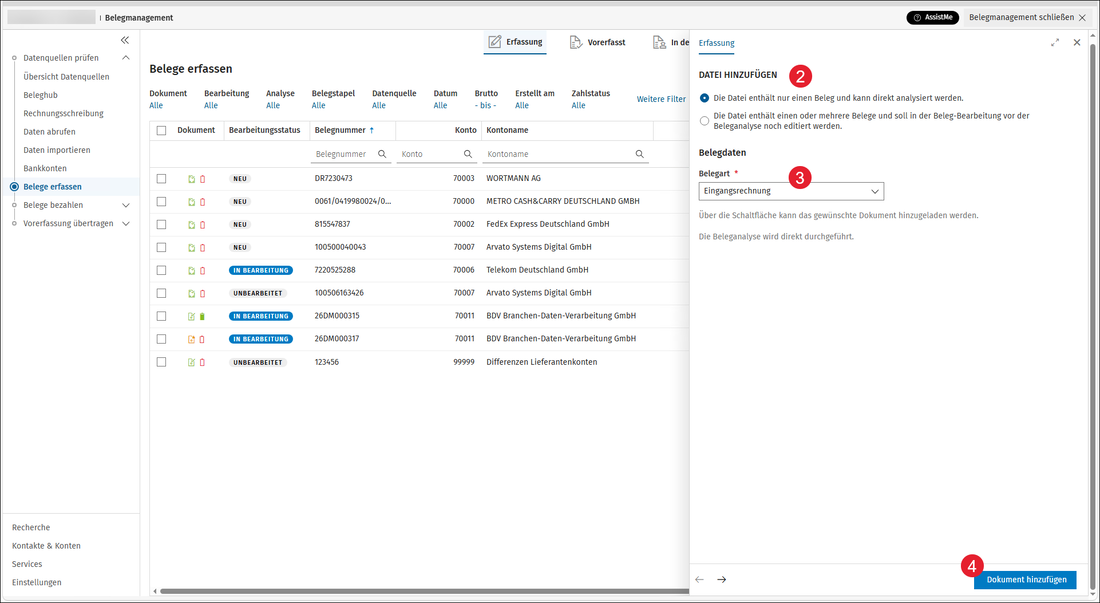Viewport: 1100px width, 603px height.
Task: Click the red status icon in WORTMANN AG row
Action: click(203, 179)
